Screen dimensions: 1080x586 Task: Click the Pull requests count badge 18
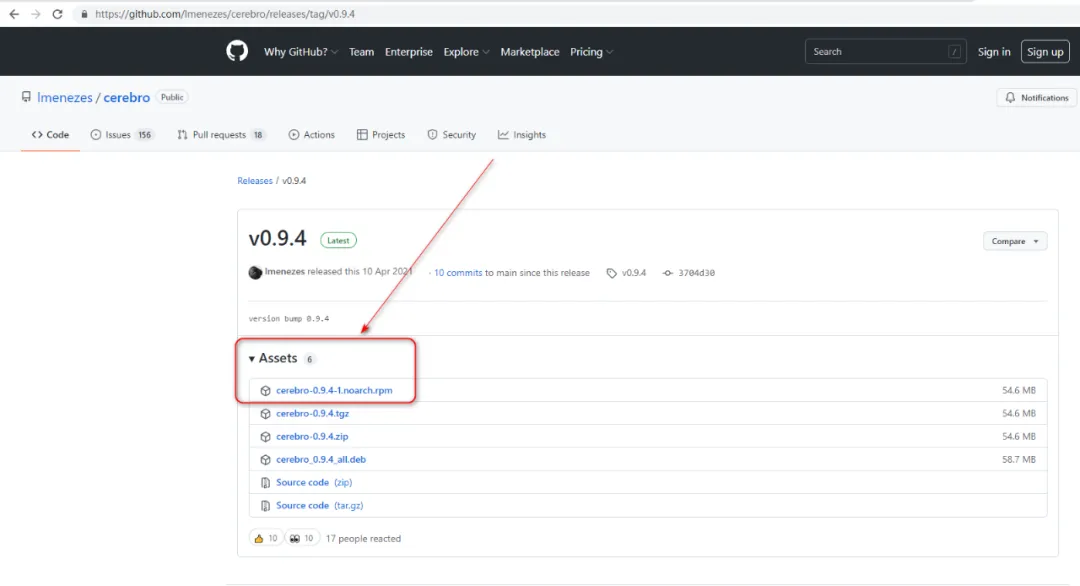pos(258,135)
